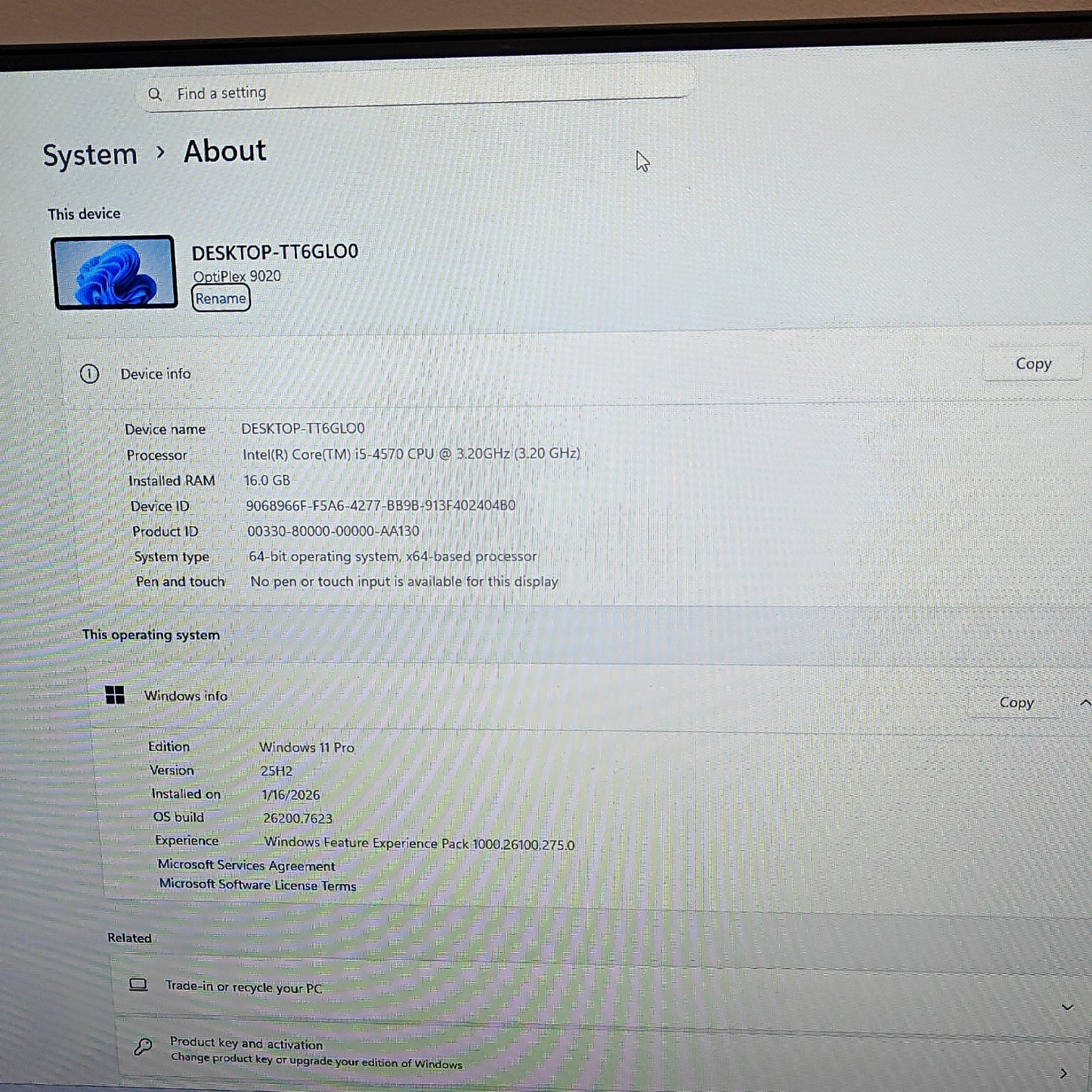Click the Windows info header label

(x=185, y=696)
